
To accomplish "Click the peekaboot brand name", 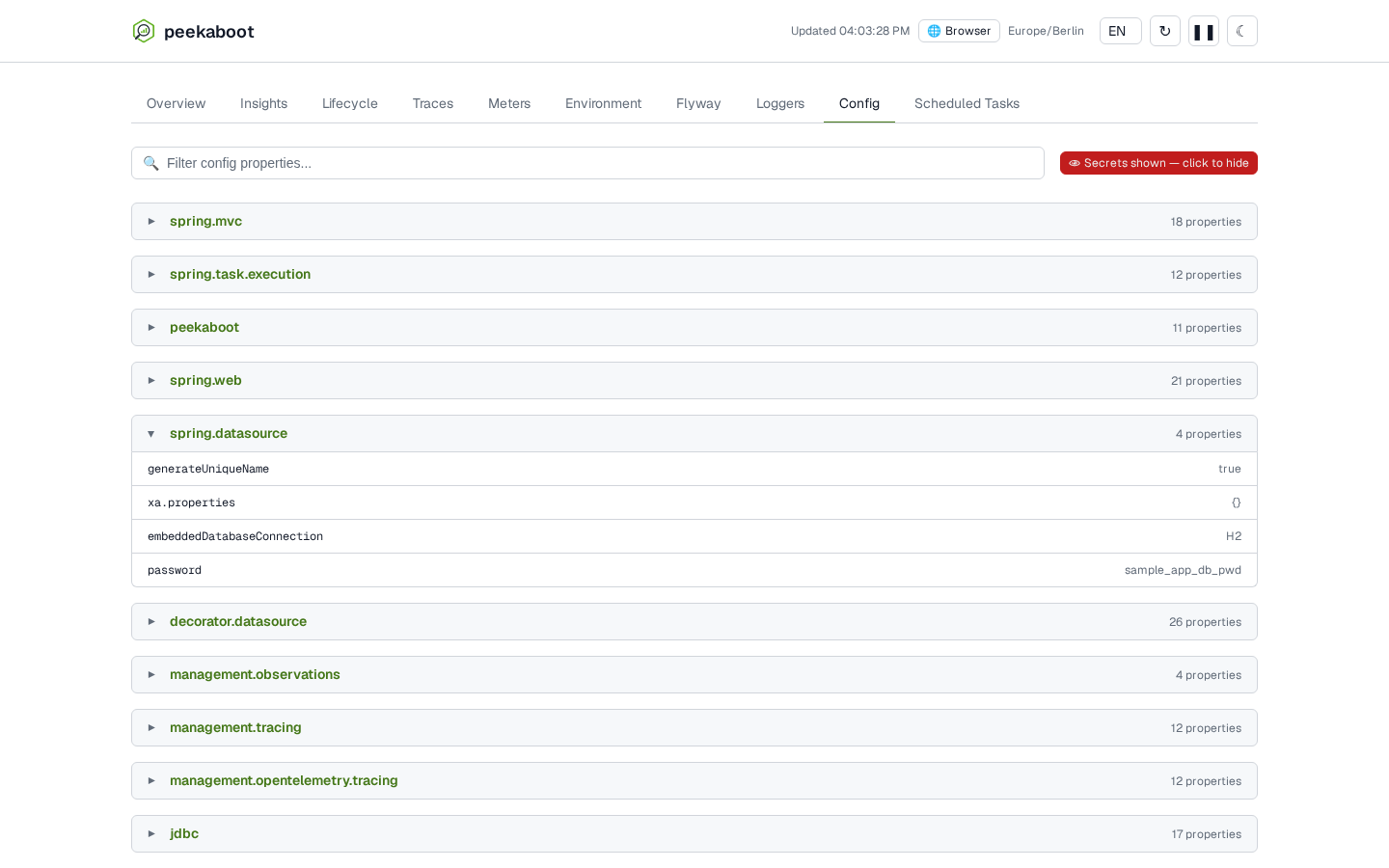I will pyautogui.click(x=209, y=32).
